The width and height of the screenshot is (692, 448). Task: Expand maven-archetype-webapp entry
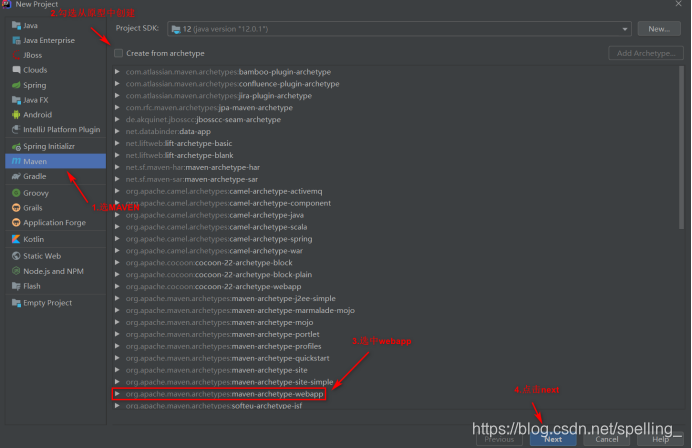(x=117, y=394)
